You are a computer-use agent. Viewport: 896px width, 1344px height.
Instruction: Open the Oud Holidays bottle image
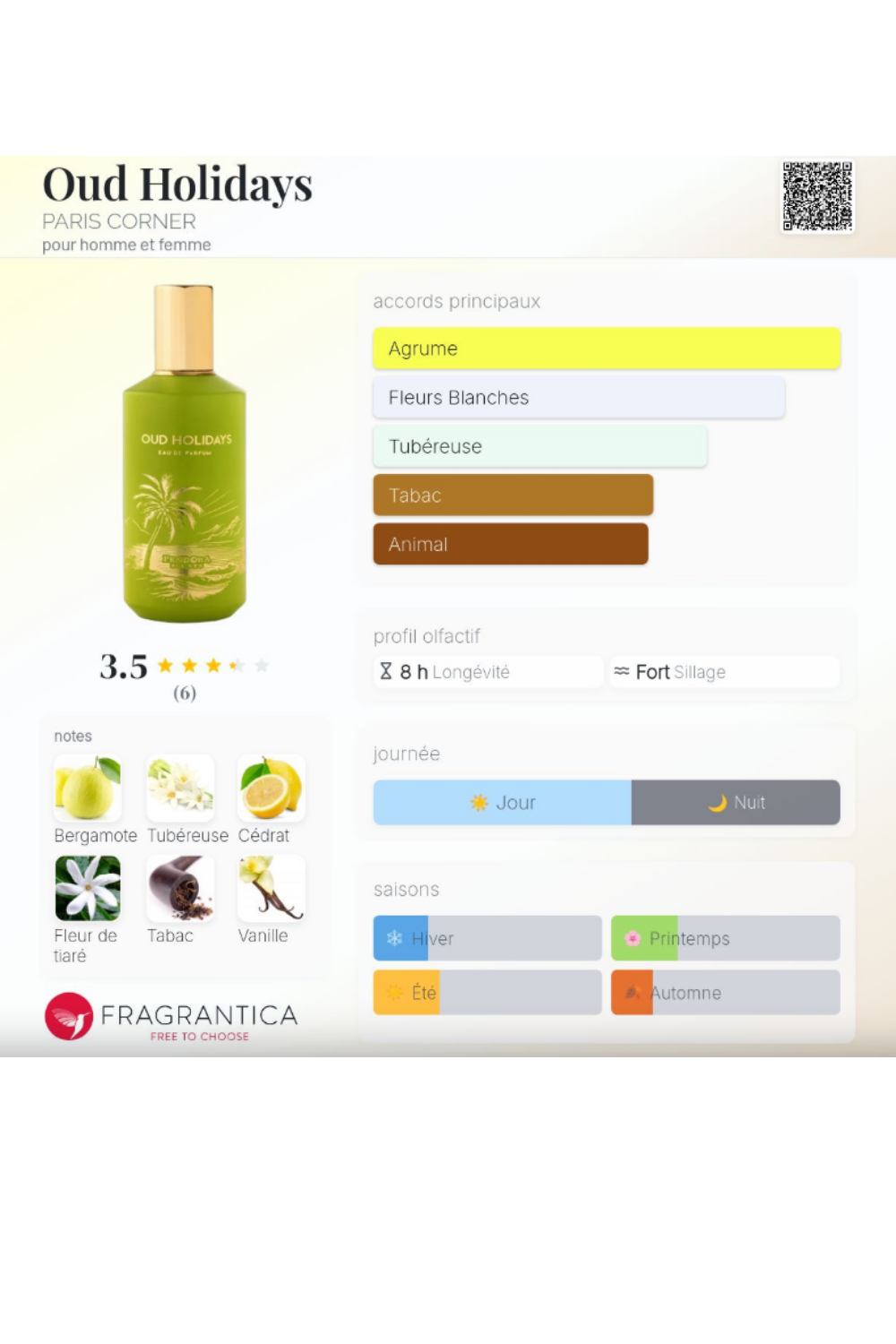pos(185,453)
